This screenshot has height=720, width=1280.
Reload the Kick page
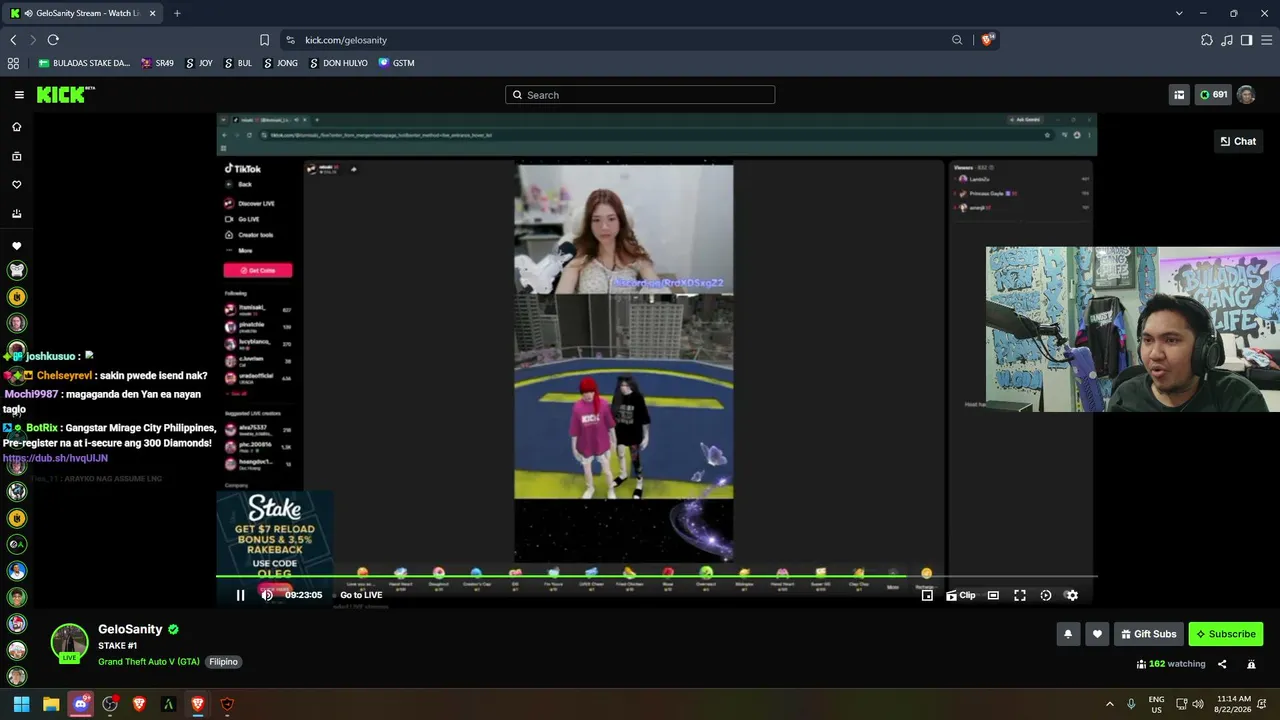(x=53, y=40)
